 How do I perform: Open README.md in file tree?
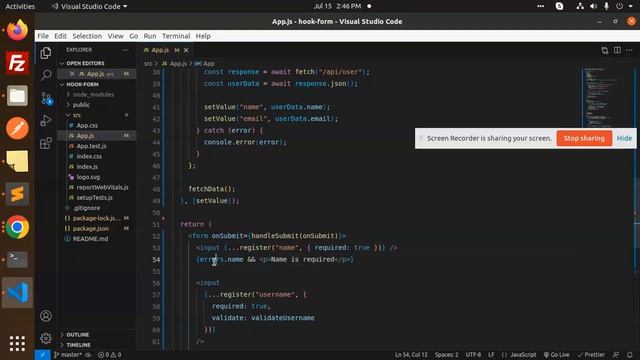[x=90, y=239]
